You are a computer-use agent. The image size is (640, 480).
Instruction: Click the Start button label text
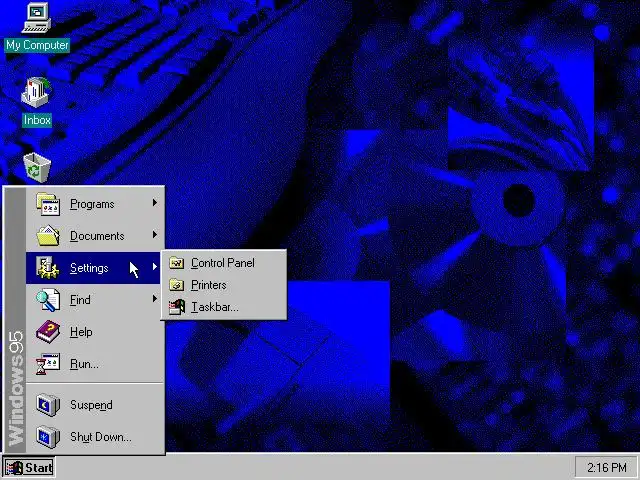tap(39, 468)
